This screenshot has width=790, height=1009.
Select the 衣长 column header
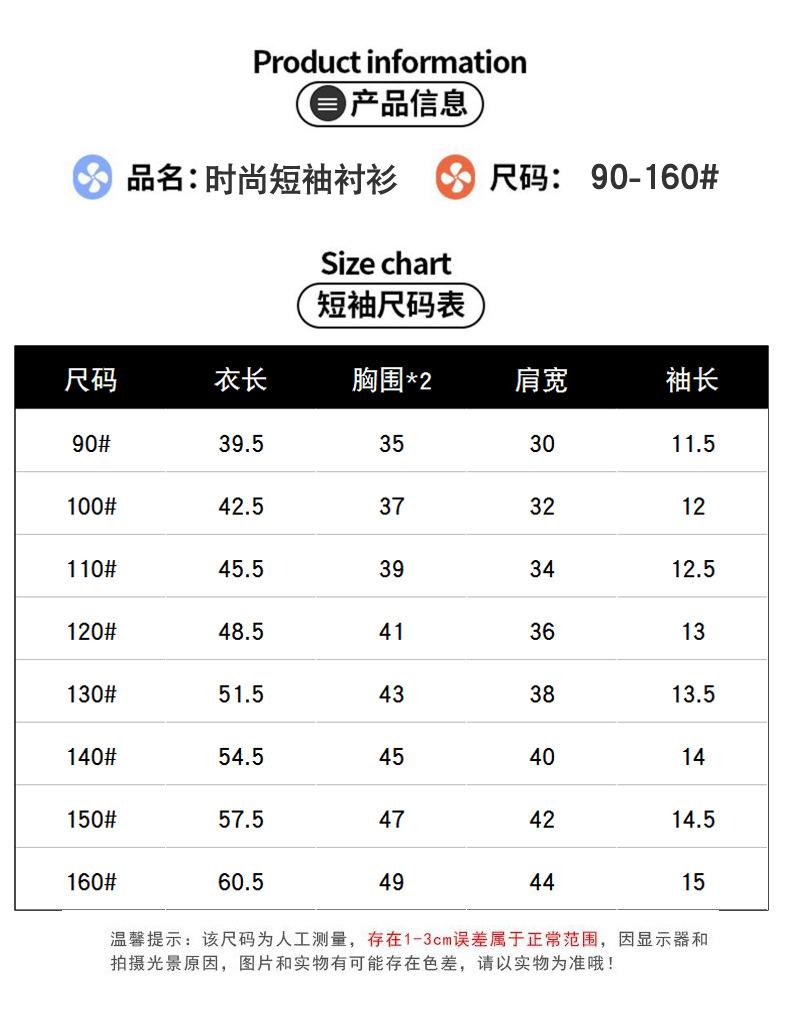241,380
